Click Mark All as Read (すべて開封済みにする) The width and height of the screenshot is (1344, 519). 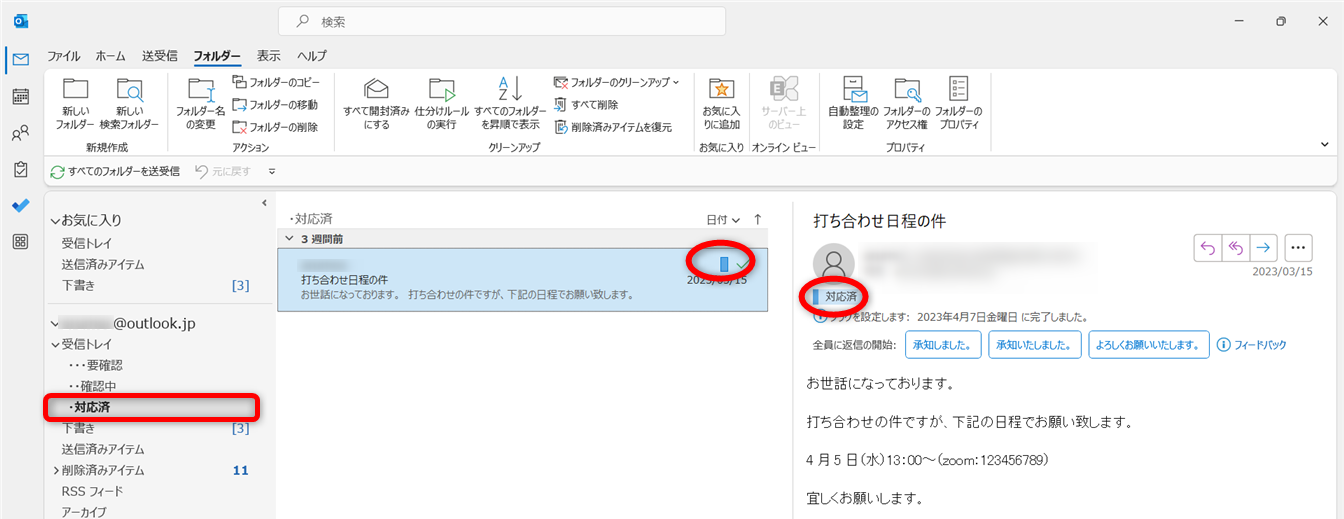click(376, 91)
